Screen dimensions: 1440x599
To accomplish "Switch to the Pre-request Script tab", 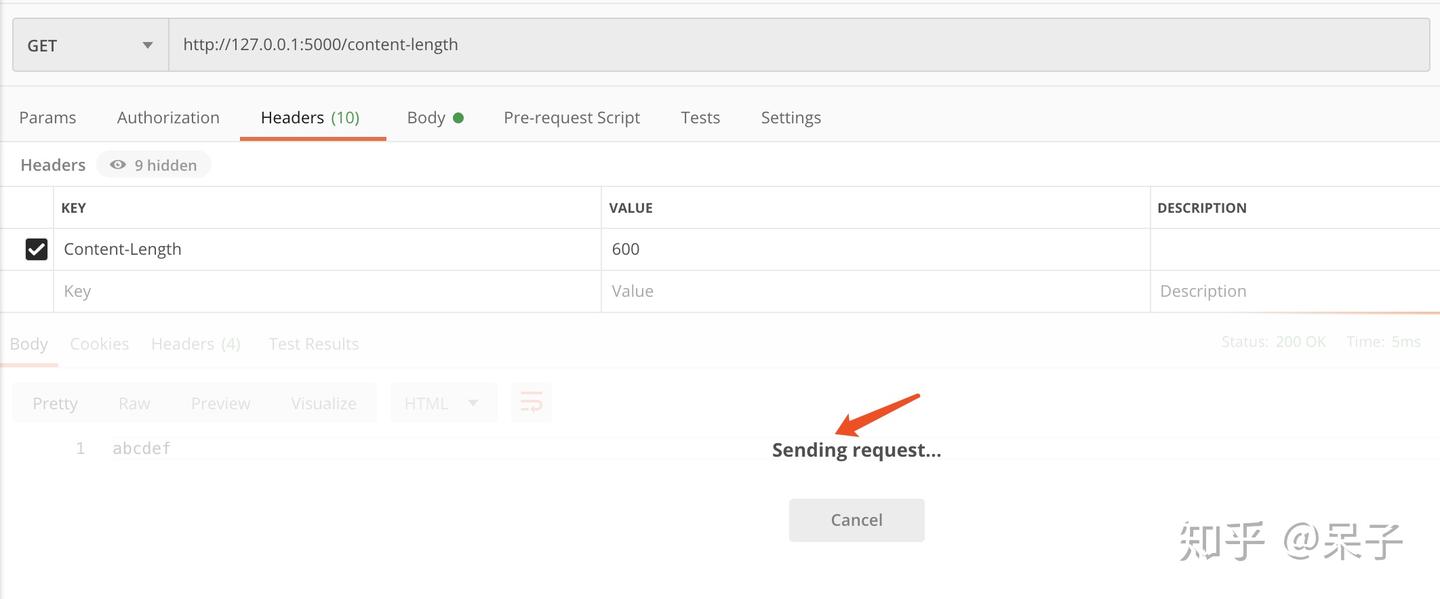I will 571,117.
